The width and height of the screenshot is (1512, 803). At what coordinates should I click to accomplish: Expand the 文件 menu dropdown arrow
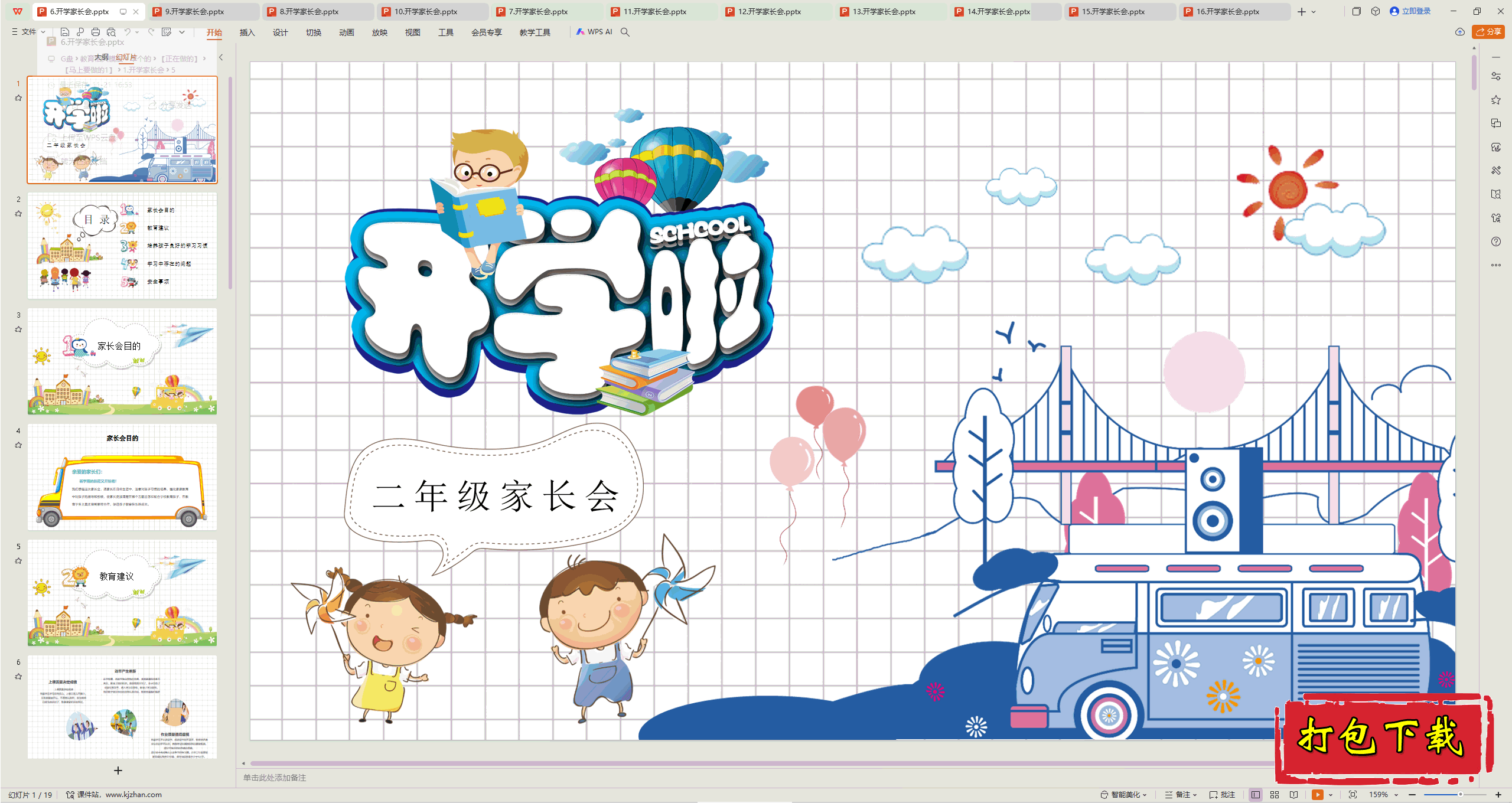[x=43, y=32]
